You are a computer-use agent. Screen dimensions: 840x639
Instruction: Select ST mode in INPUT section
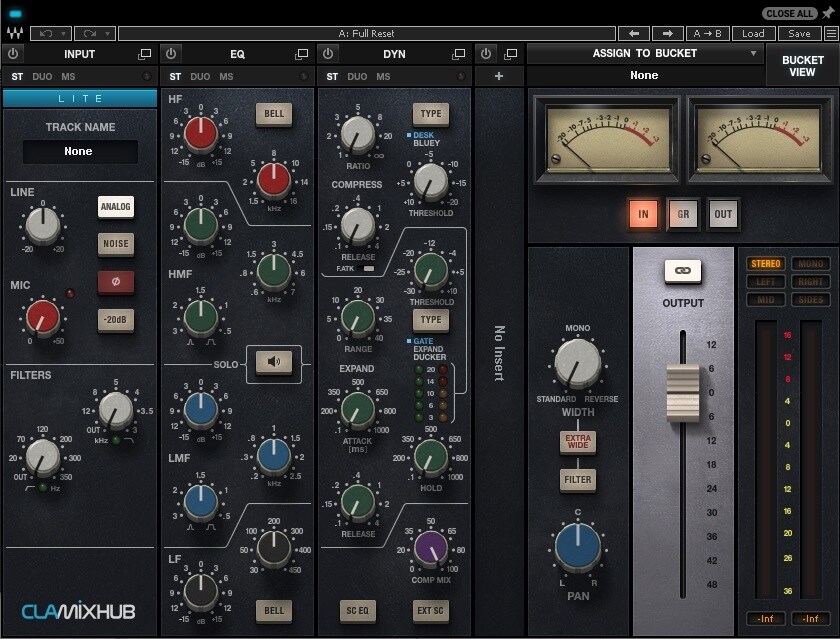tap(17, 77)
